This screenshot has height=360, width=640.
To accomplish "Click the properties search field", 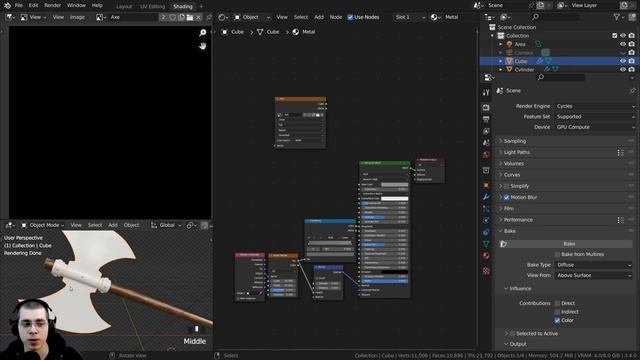I will click(561, 77).
